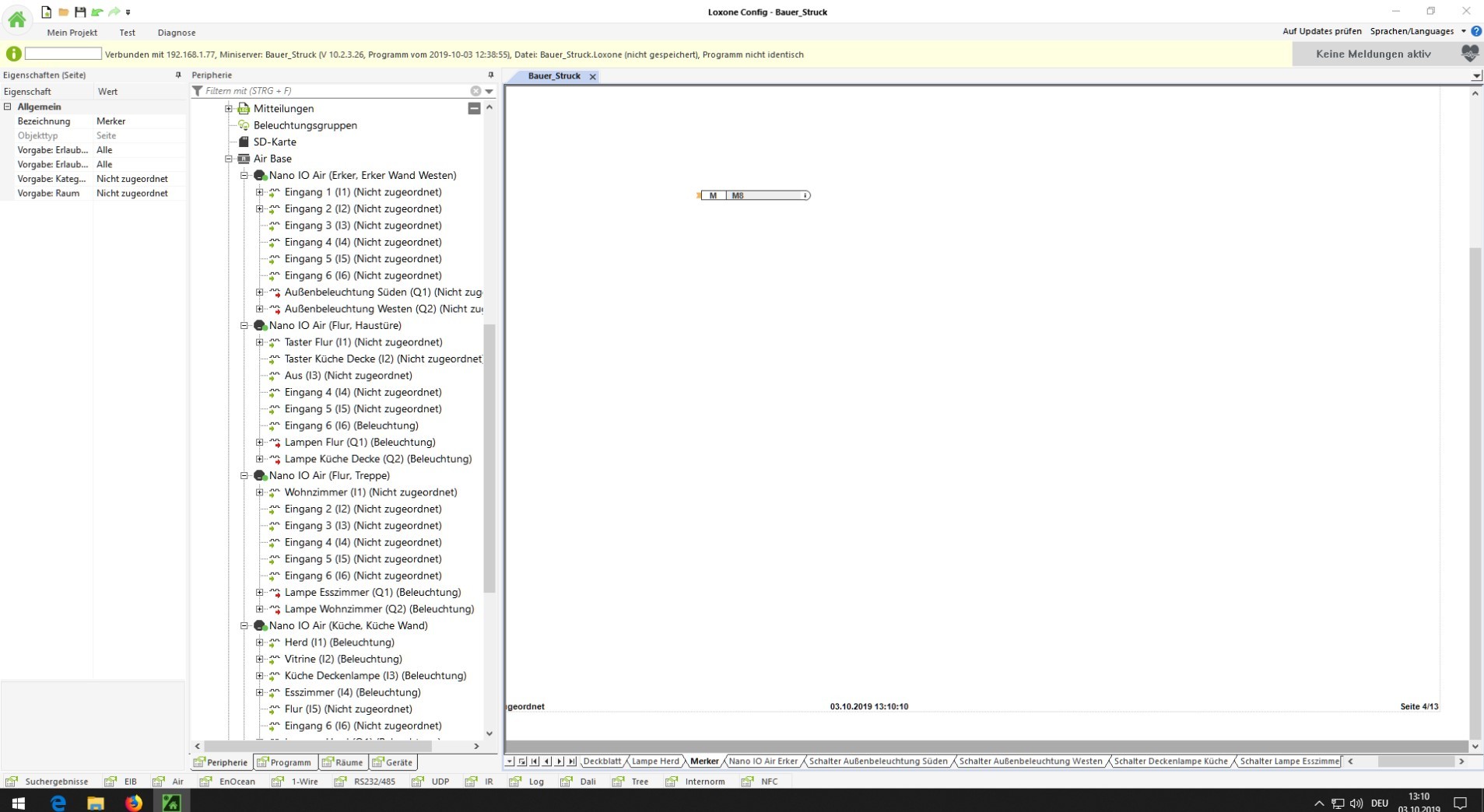The height and width of the screenshot is (812, 1484).
Task: Click the SD-Karte icon
Action: 244,142
